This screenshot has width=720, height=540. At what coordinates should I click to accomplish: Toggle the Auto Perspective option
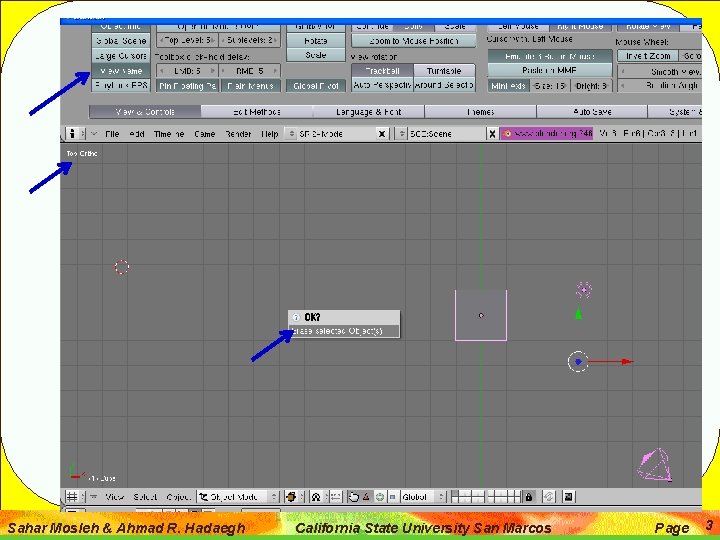coord(382,85)
